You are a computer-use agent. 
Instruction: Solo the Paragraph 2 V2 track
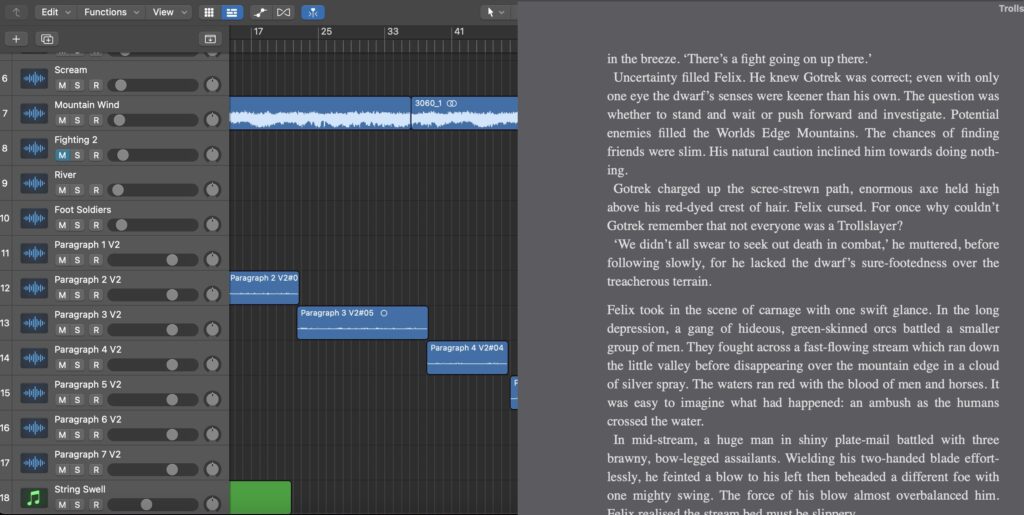tap(78, 295)
